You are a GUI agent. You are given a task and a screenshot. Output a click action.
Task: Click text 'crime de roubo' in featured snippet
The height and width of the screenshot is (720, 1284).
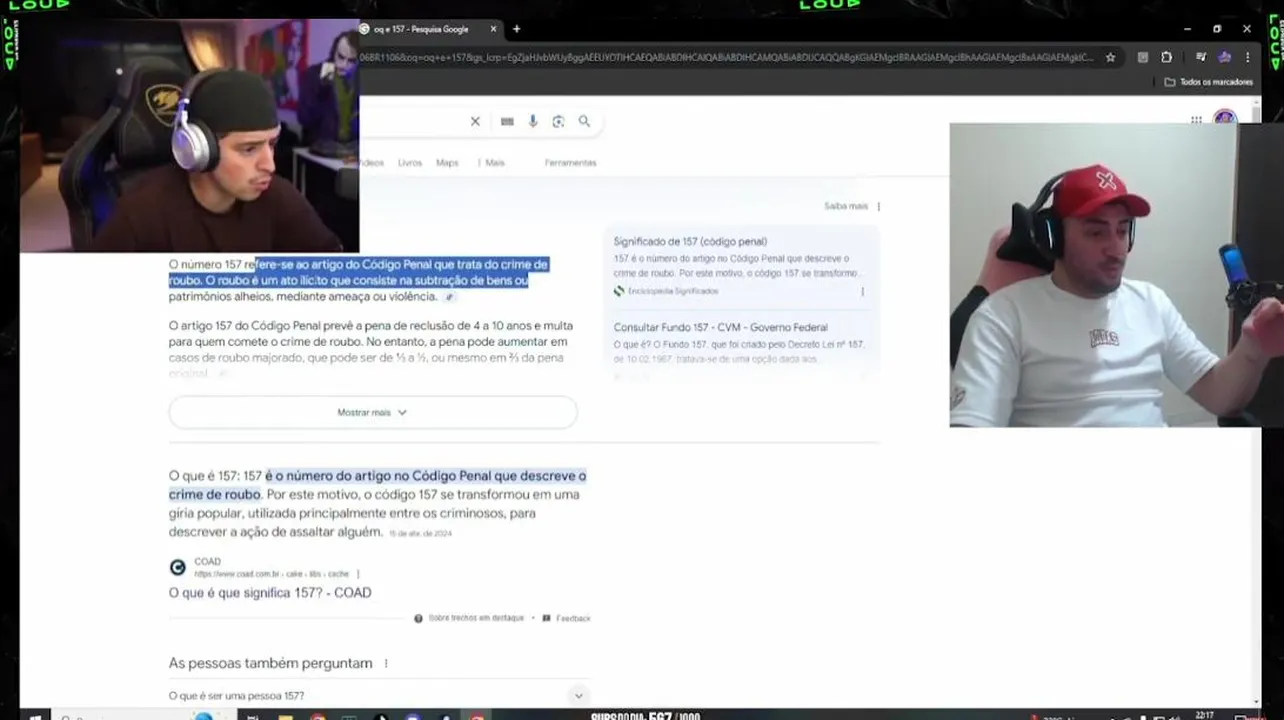coord(214,494)
